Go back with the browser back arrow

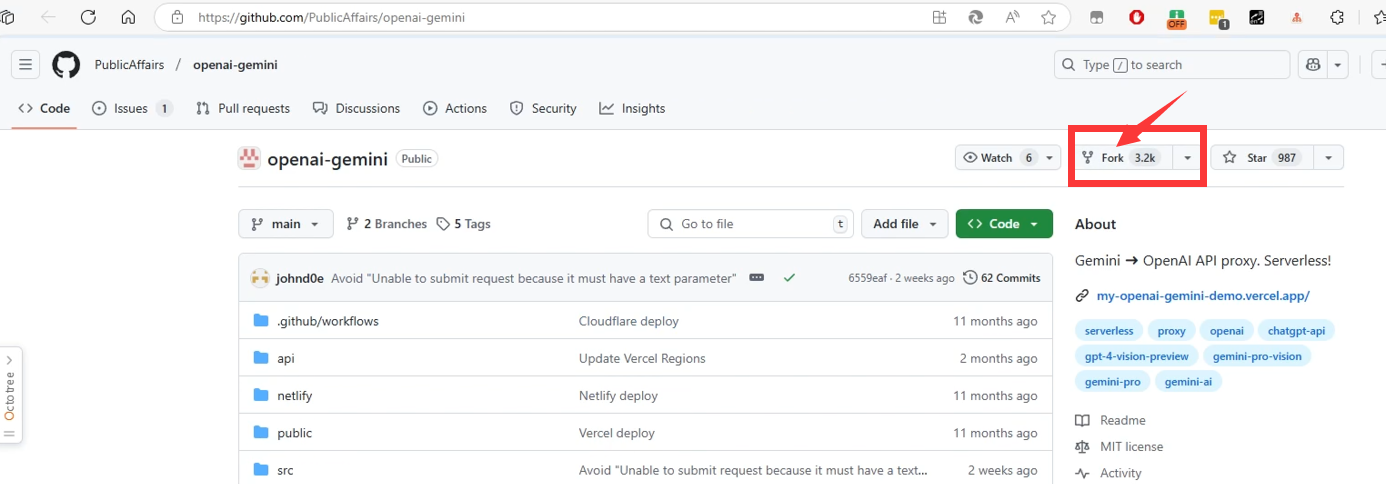[x=48, y=17]
